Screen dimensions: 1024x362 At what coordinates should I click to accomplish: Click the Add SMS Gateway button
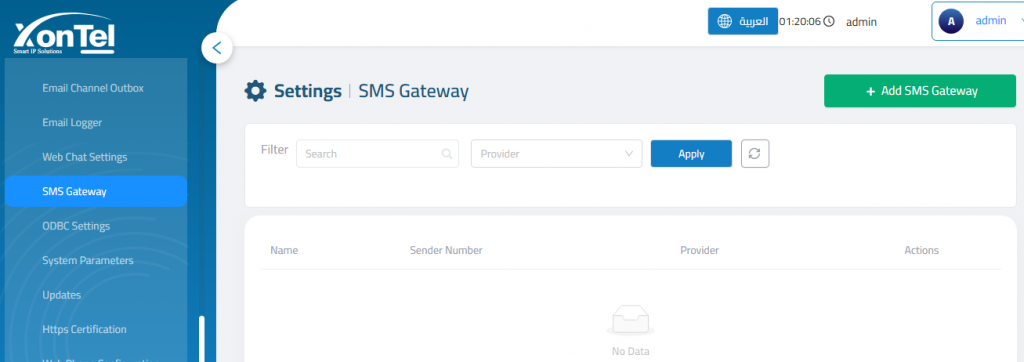pos(920,91)
